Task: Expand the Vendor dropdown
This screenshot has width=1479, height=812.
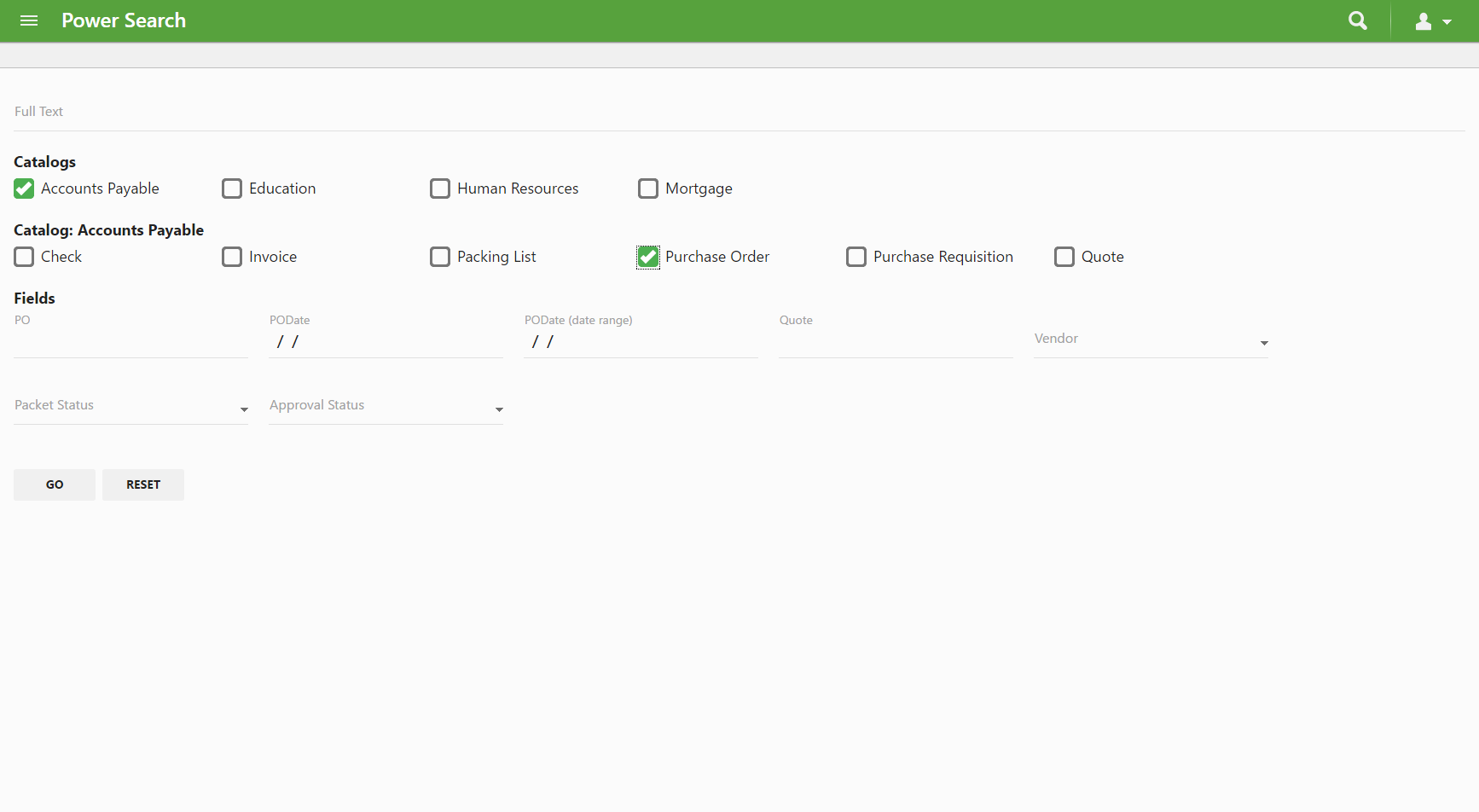Action: click(x=1151, y=339)
